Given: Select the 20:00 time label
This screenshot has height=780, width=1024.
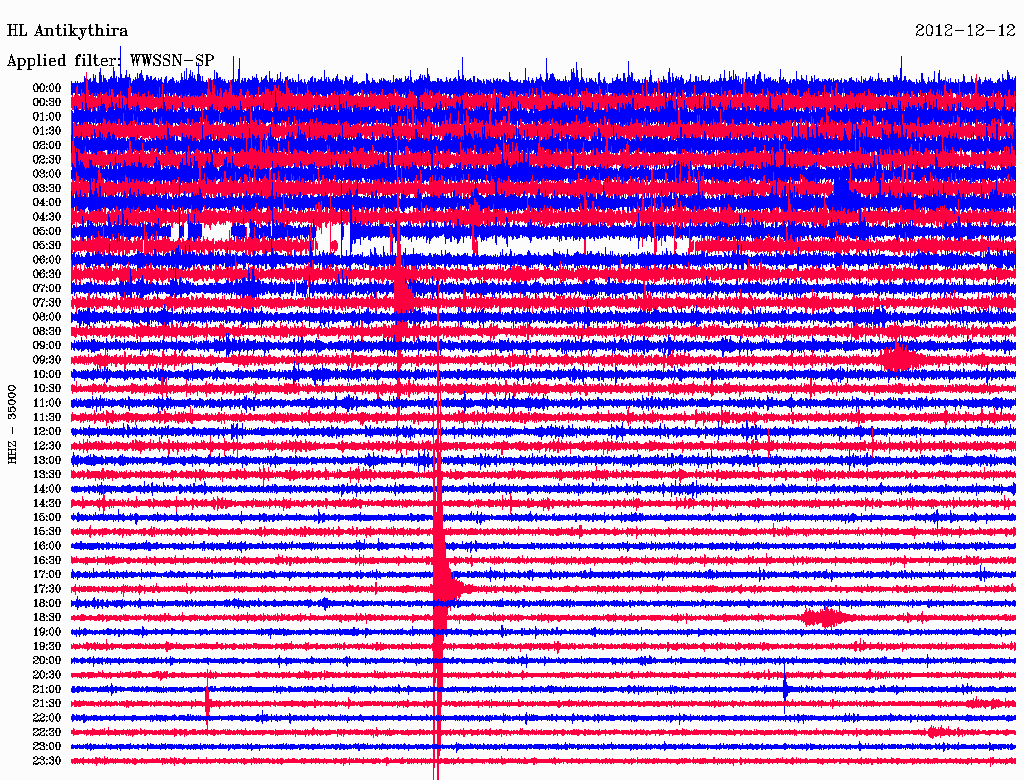Looking at the screenshot, I should click(47, 661).
